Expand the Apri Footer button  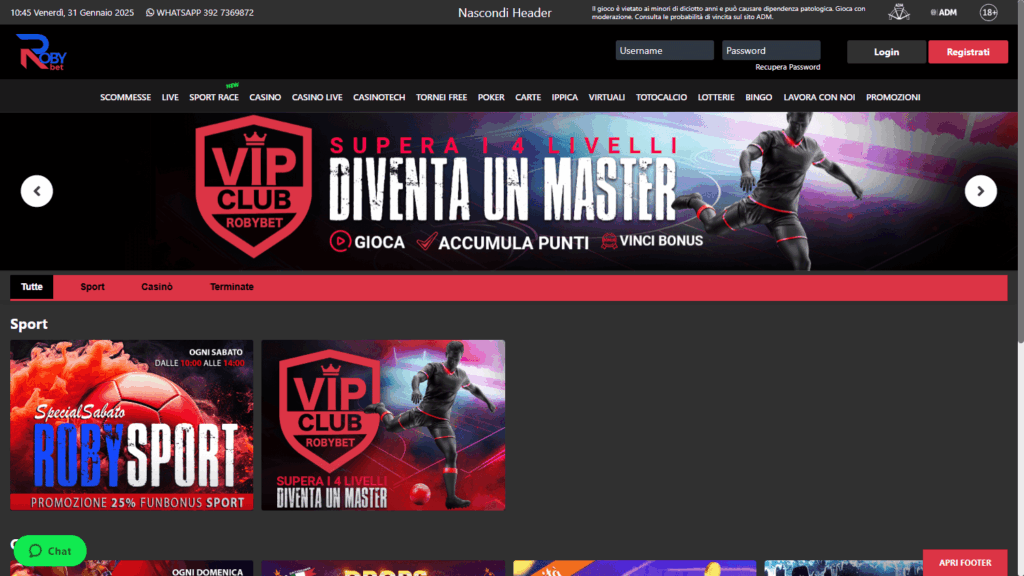pos(965,562)
